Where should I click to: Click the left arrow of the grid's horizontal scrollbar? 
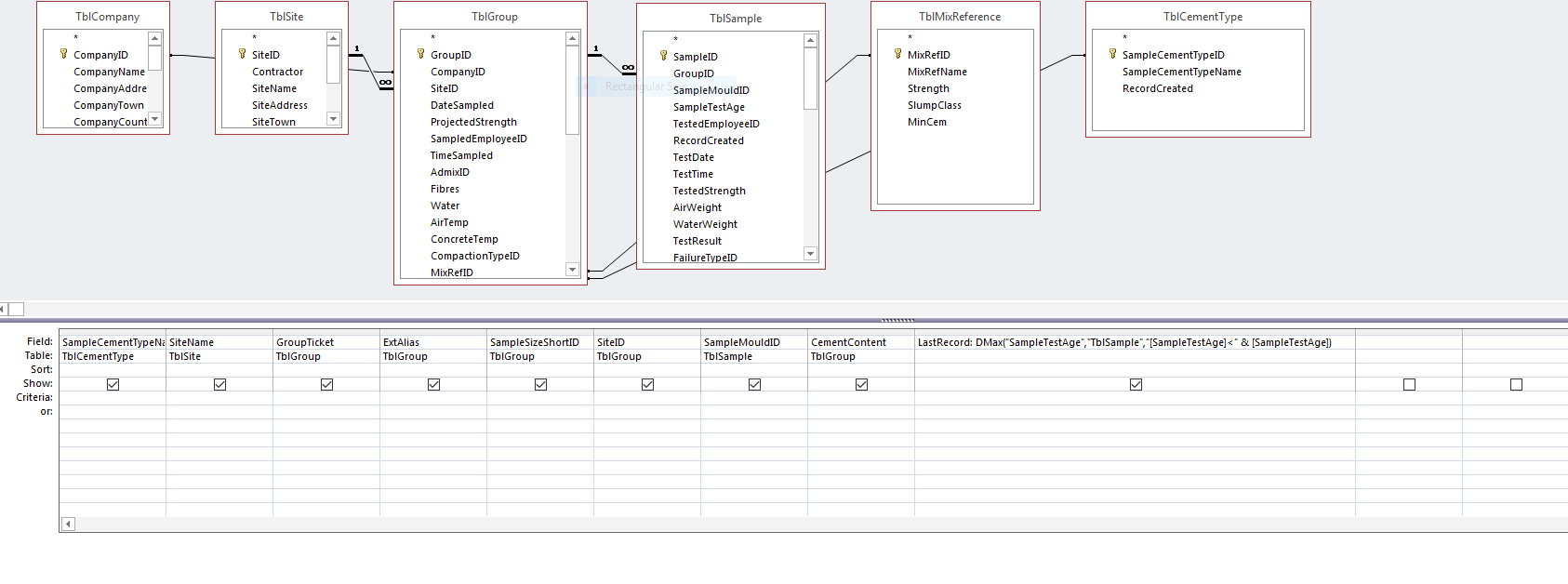click(x=67, y=524)
